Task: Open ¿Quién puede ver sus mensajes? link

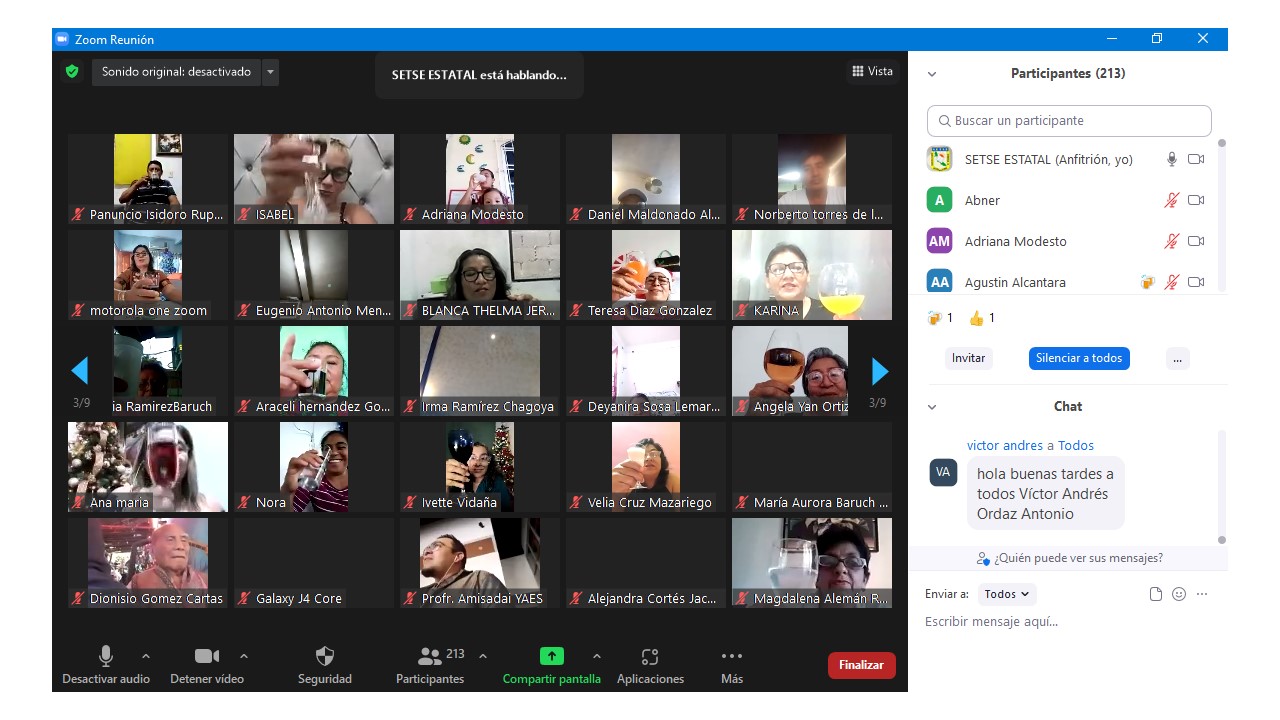Action: pos(1070,558)
